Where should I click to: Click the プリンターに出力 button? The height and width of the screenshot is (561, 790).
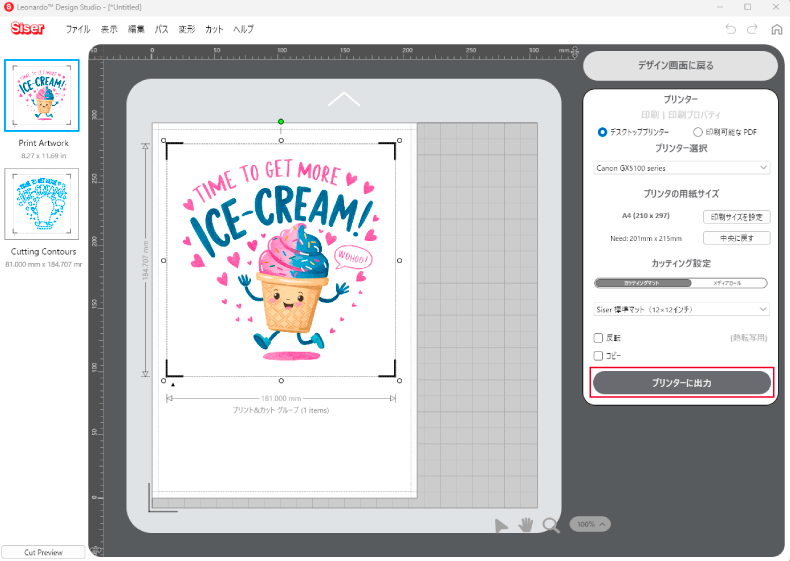682,383
